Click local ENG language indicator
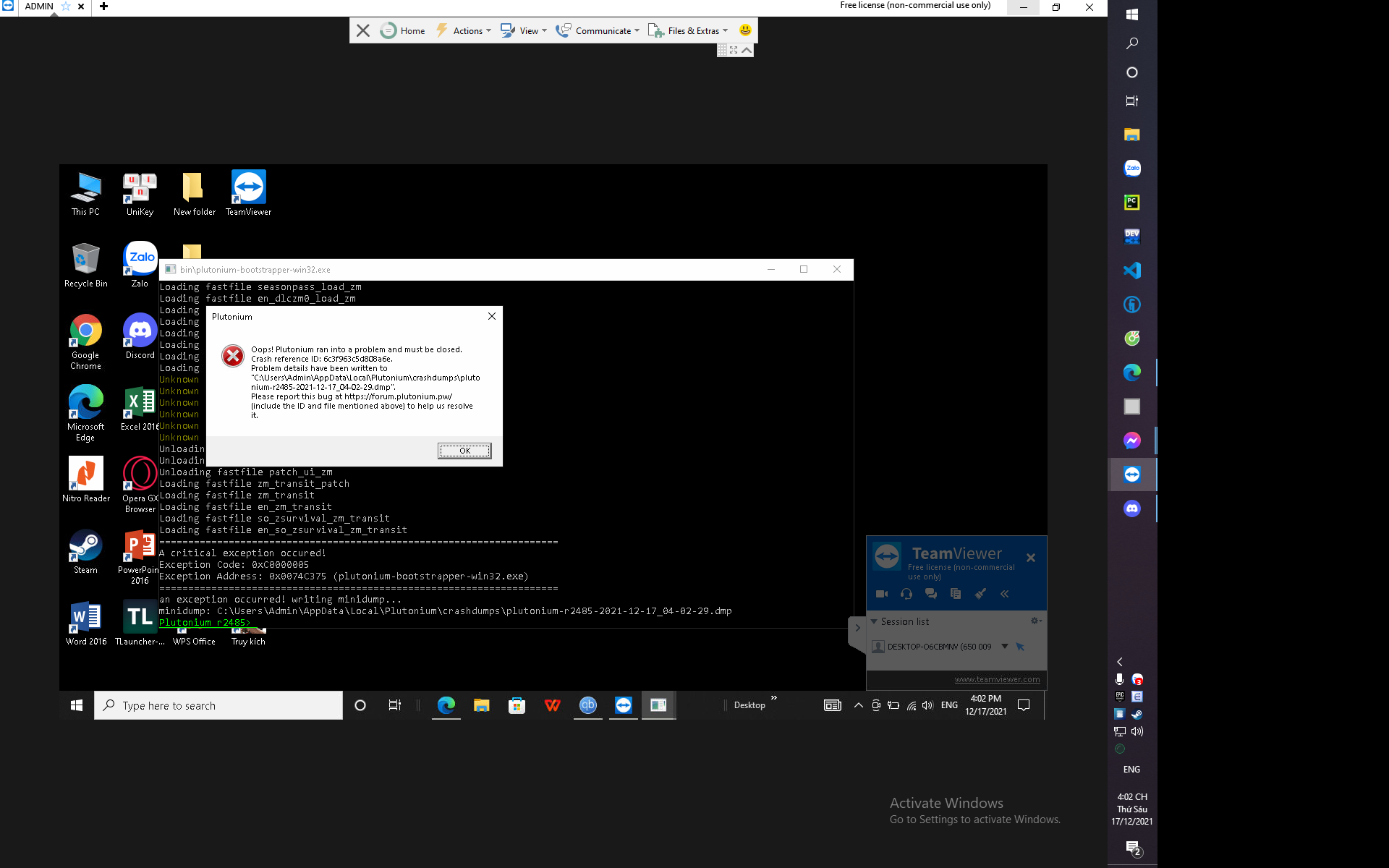The width and height of the screenshot is (1389, 868). (x=1131, y=770)
